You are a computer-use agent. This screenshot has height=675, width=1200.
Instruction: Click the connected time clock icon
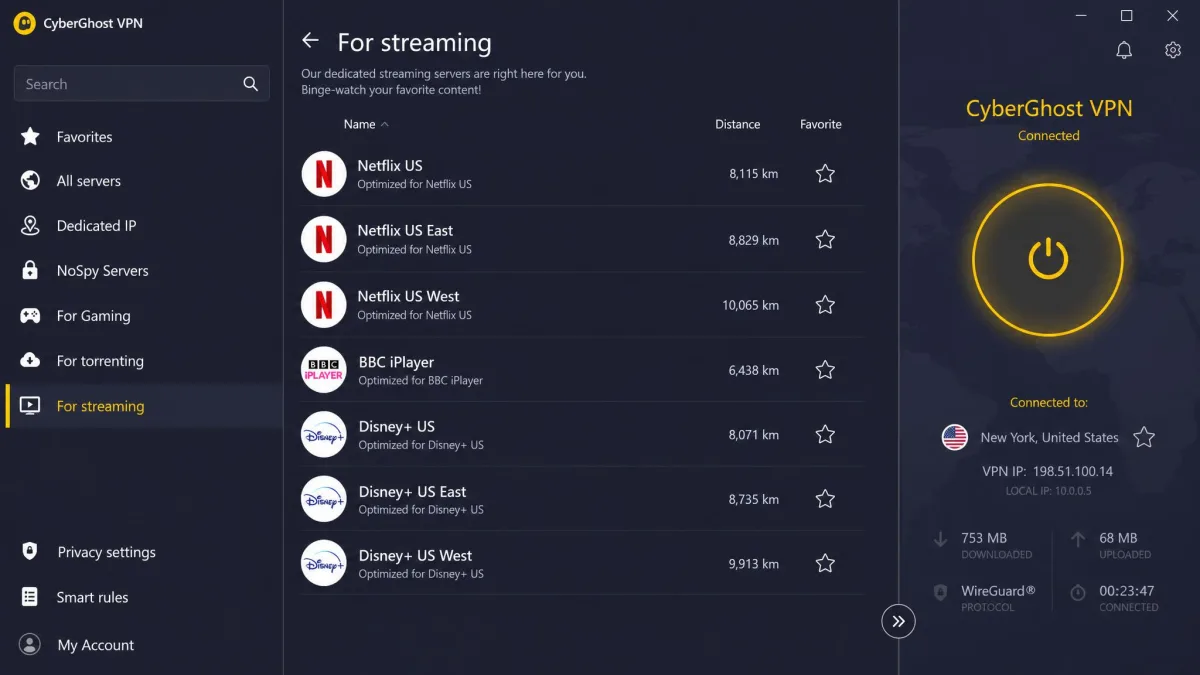point(1078,592)
